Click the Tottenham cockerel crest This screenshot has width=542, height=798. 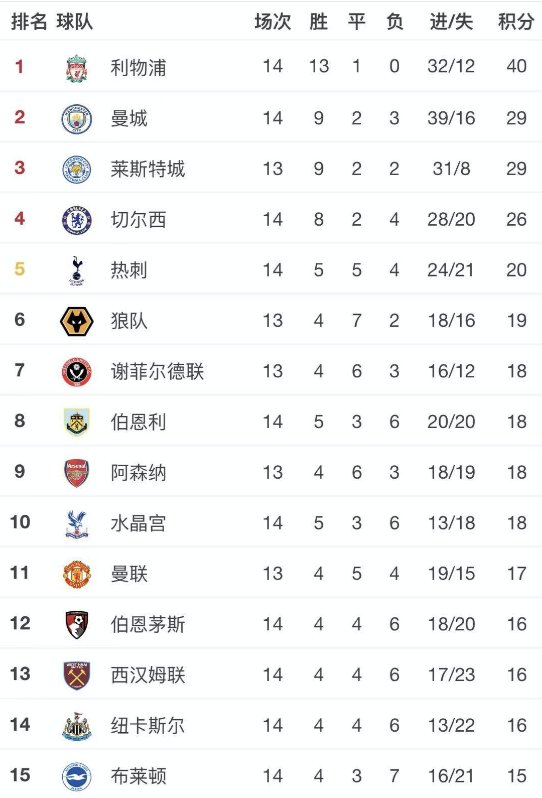tap(77, 270)
